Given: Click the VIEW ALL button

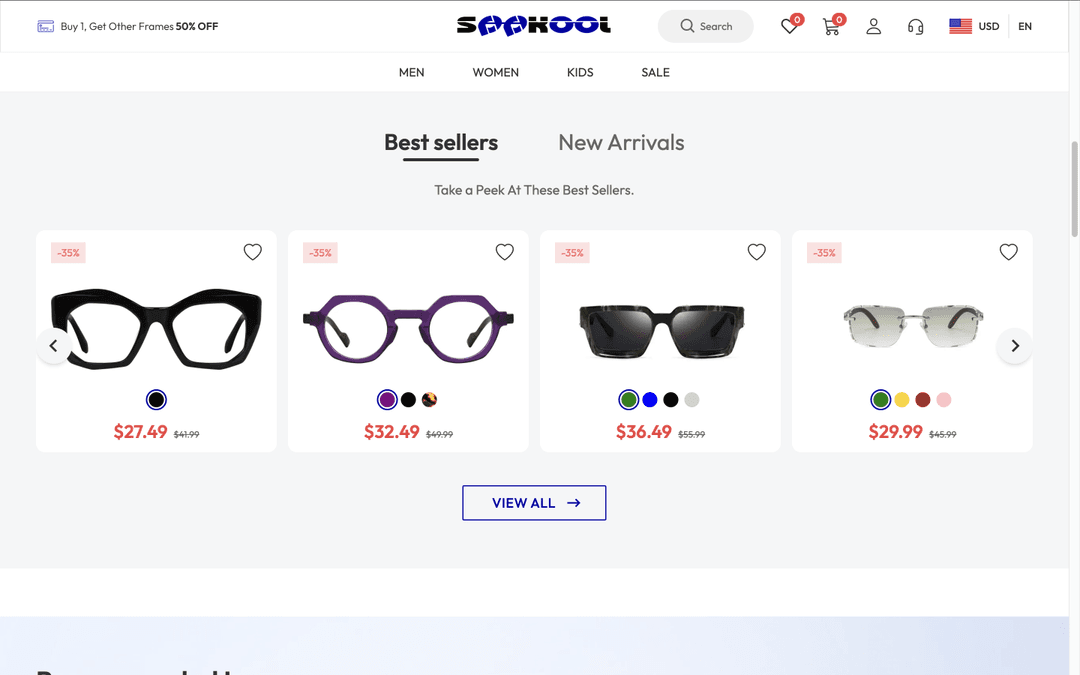Looking at the screenshot, I should [x=533, y=503].
